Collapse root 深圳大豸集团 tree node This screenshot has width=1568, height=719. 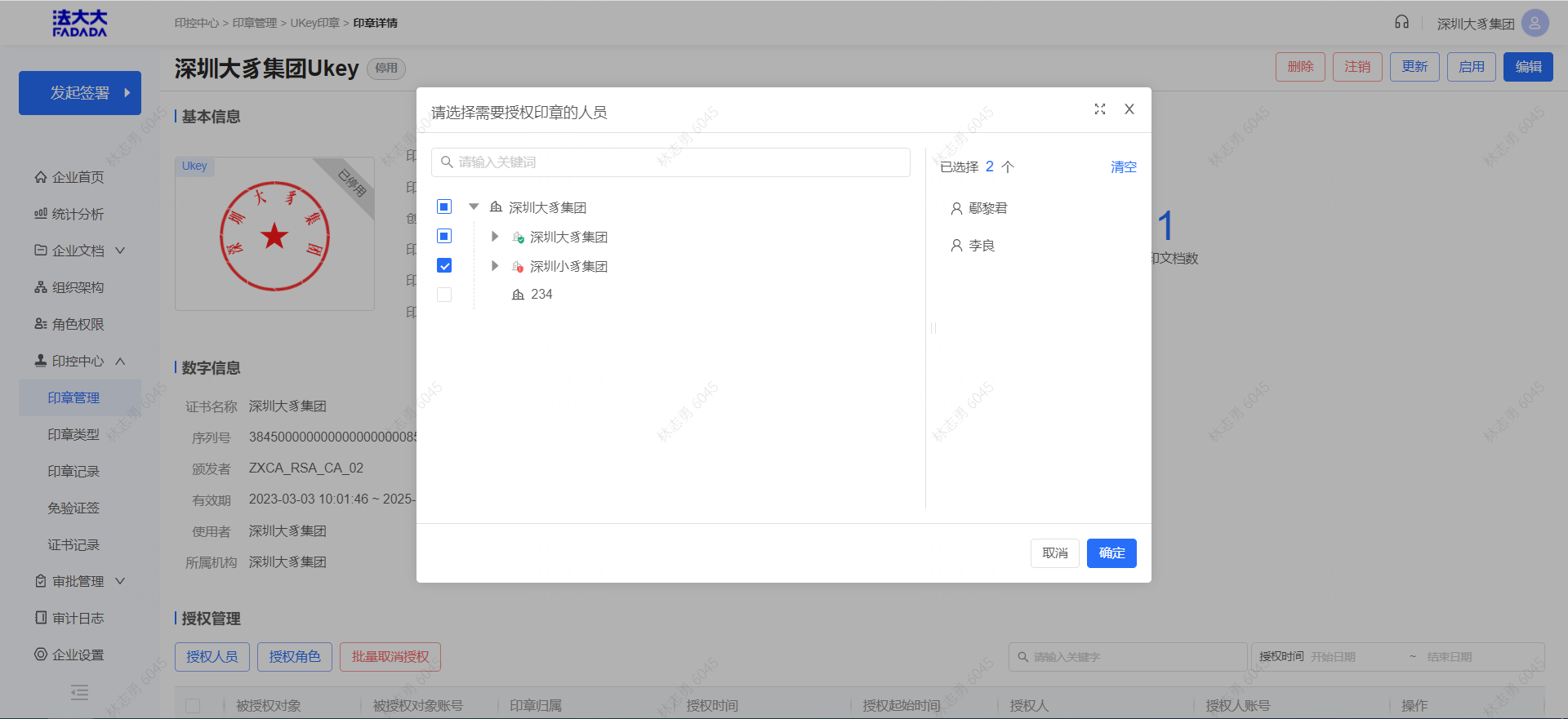474,206
